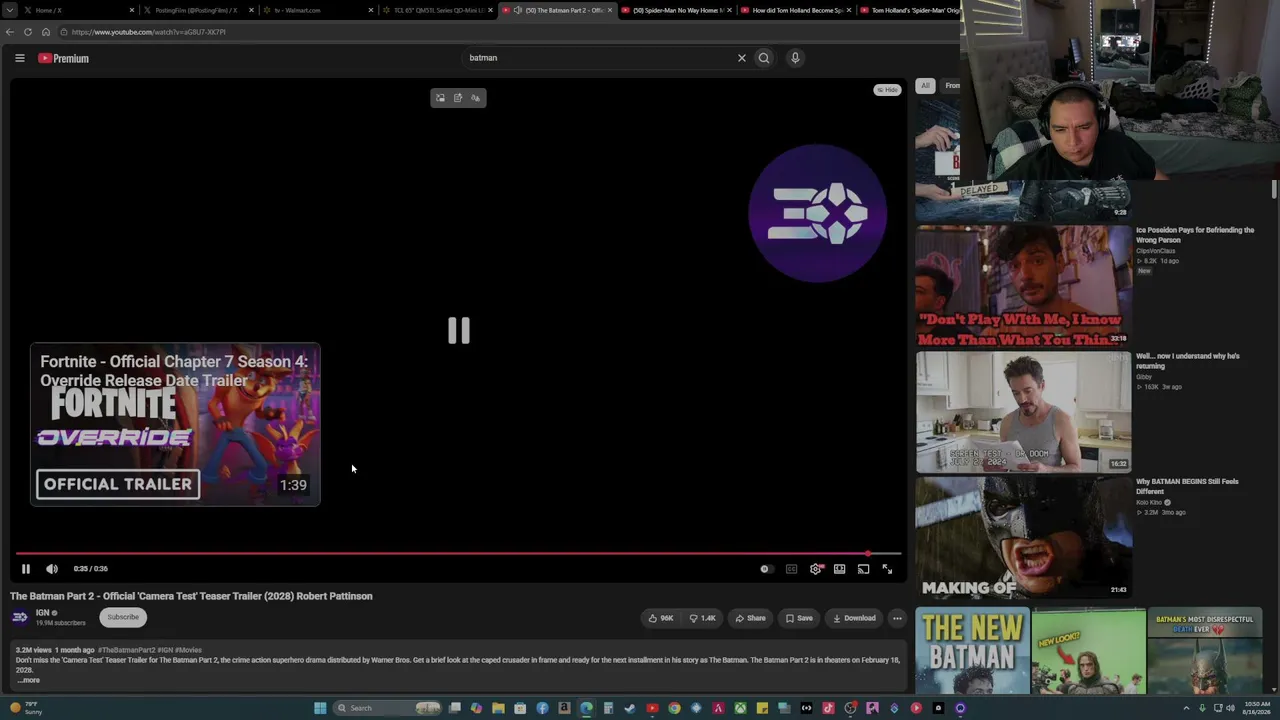Seek on the red video progress bar

point(458,553)
